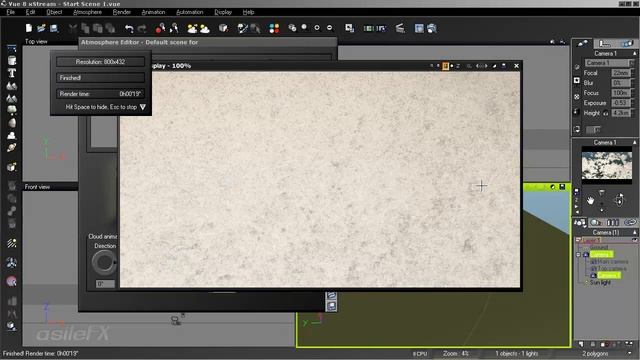The width and height of the screenshot is (640, 360).
Task: Select the rock object tool
Action: 12,122
